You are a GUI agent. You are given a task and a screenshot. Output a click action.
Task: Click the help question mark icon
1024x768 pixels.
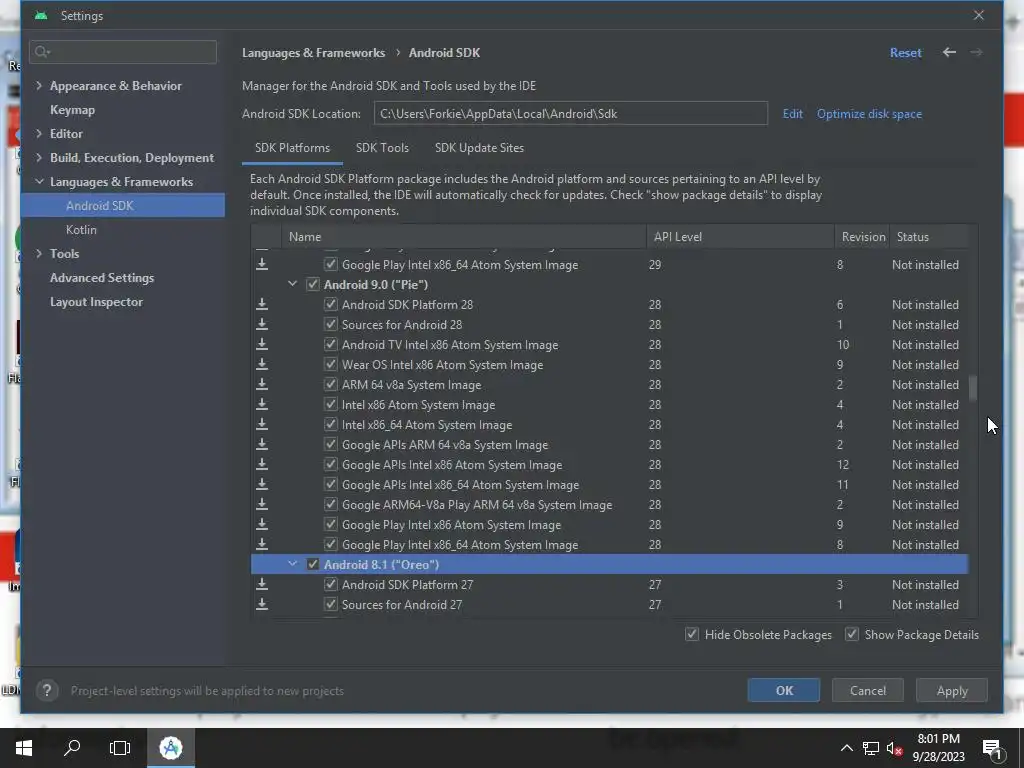tap(47, 690)
